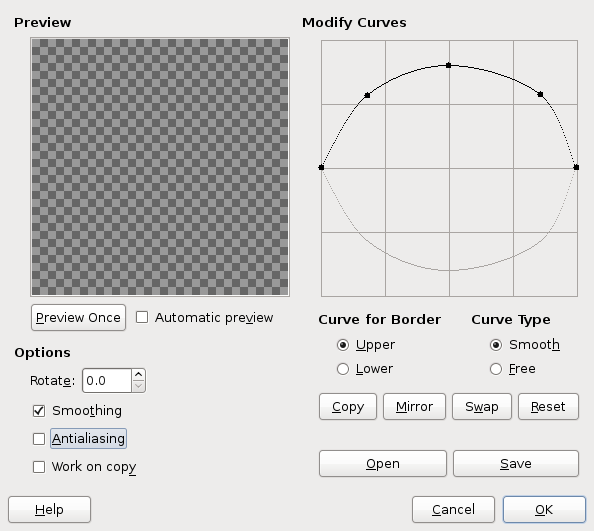The image size is (594, 531).
Task: Swap the upper and lower curves
Action: 482,407
